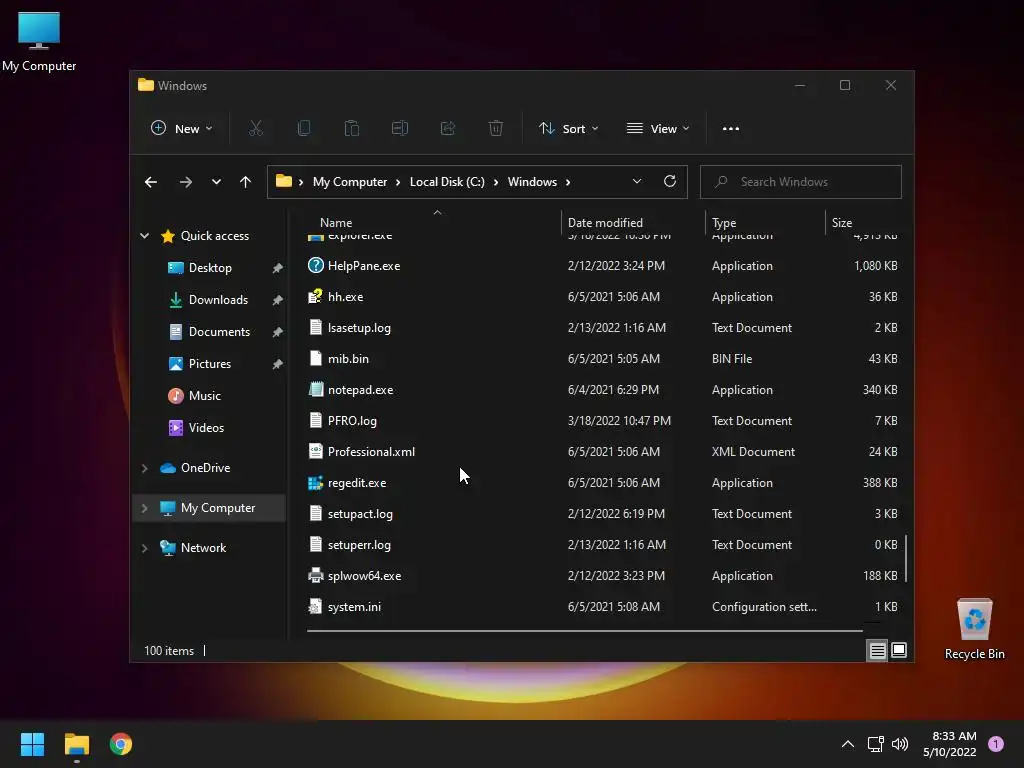The height and width of the screenshot is (768, 1024).
Task: Expand the My Computer tree node
Action: coord(144,508)
